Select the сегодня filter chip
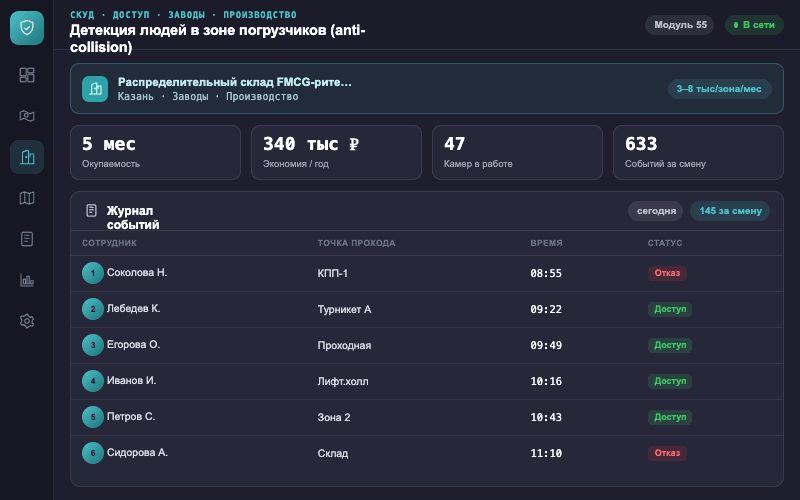Screen dimensions: 800x500 (656, 211)
